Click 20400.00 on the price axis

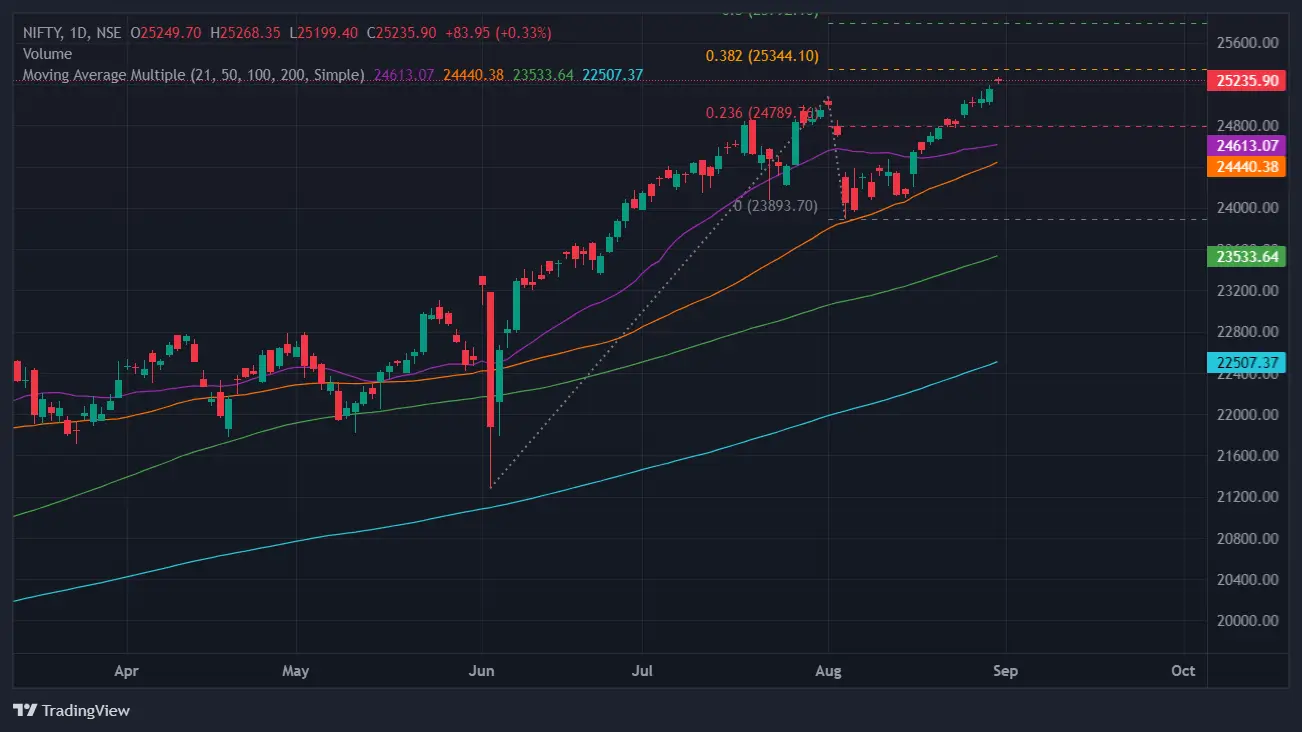pyautogui.click(x=1248, y=580)
